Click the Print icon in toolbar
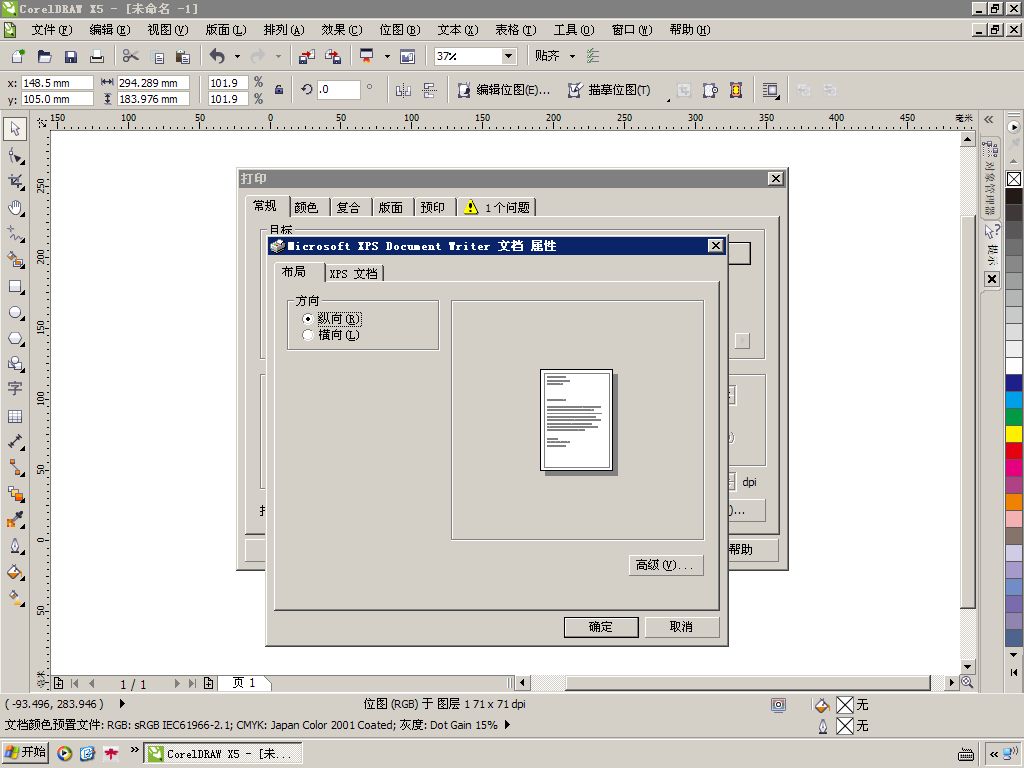The image size is (1024, 768). (97, 56)
